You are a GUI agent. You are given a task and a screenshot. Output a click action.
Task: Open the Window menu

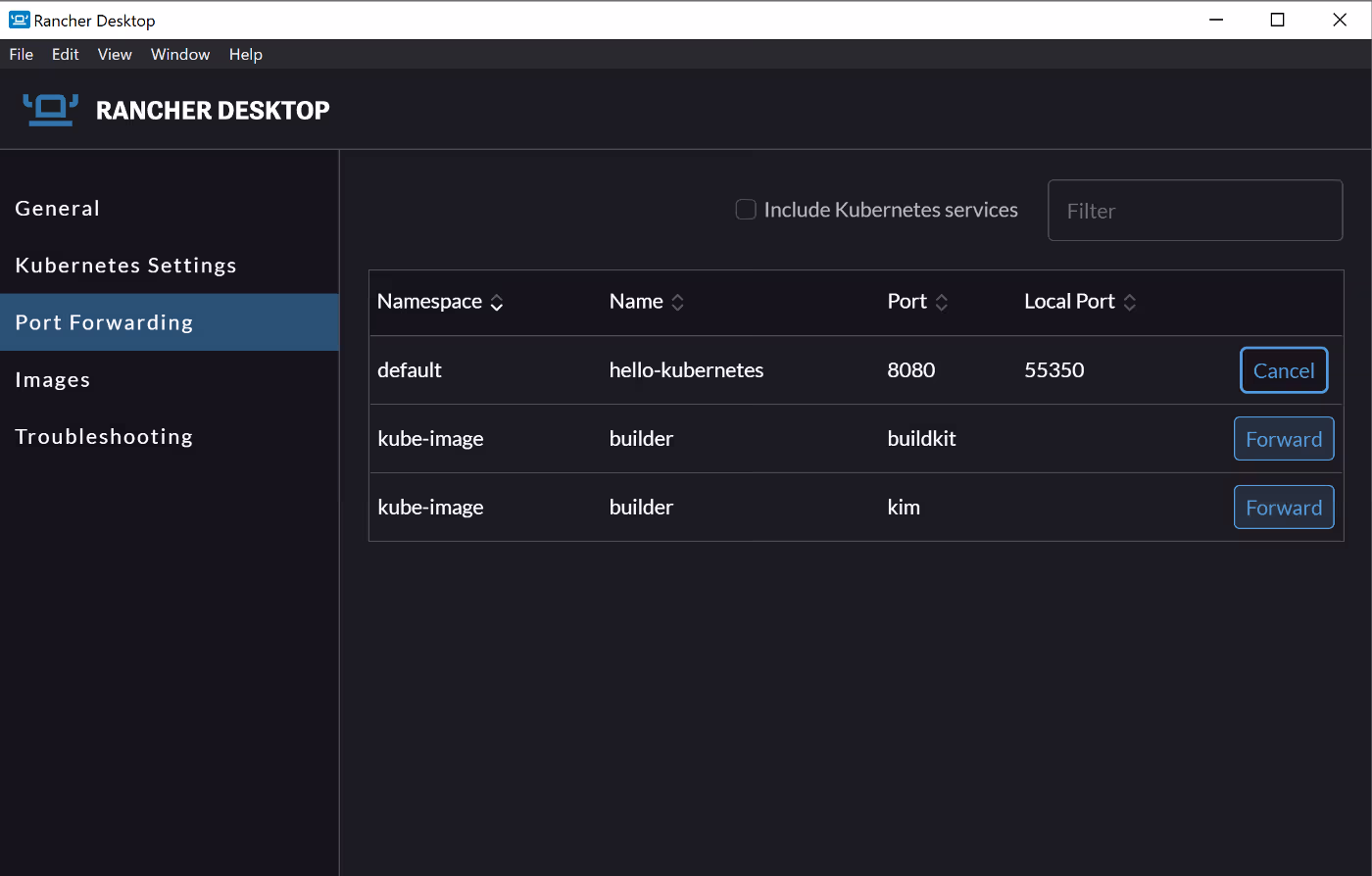click(x=180, y=54)
